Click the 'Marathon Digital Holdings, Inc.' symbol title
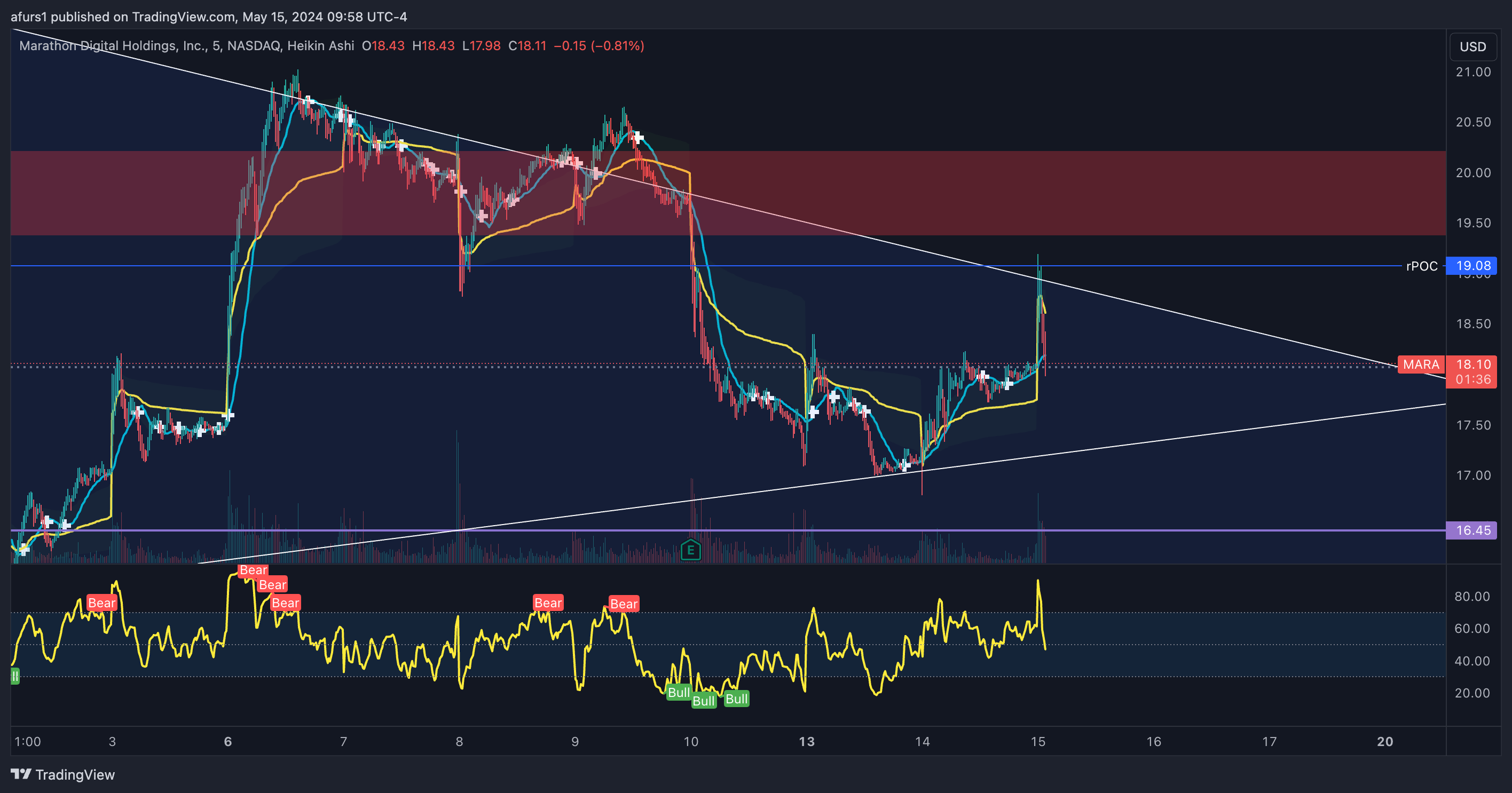This screenshot has height=793, width=1512. 112,46
